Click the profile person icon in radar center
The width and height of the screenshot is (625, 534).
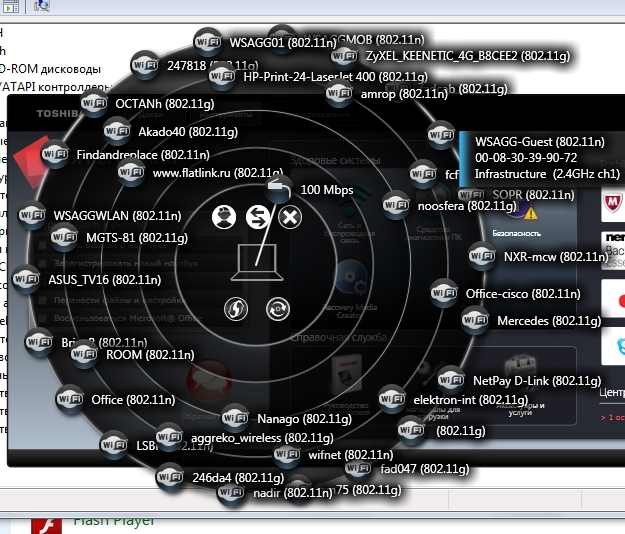click(x=227, y=217)
